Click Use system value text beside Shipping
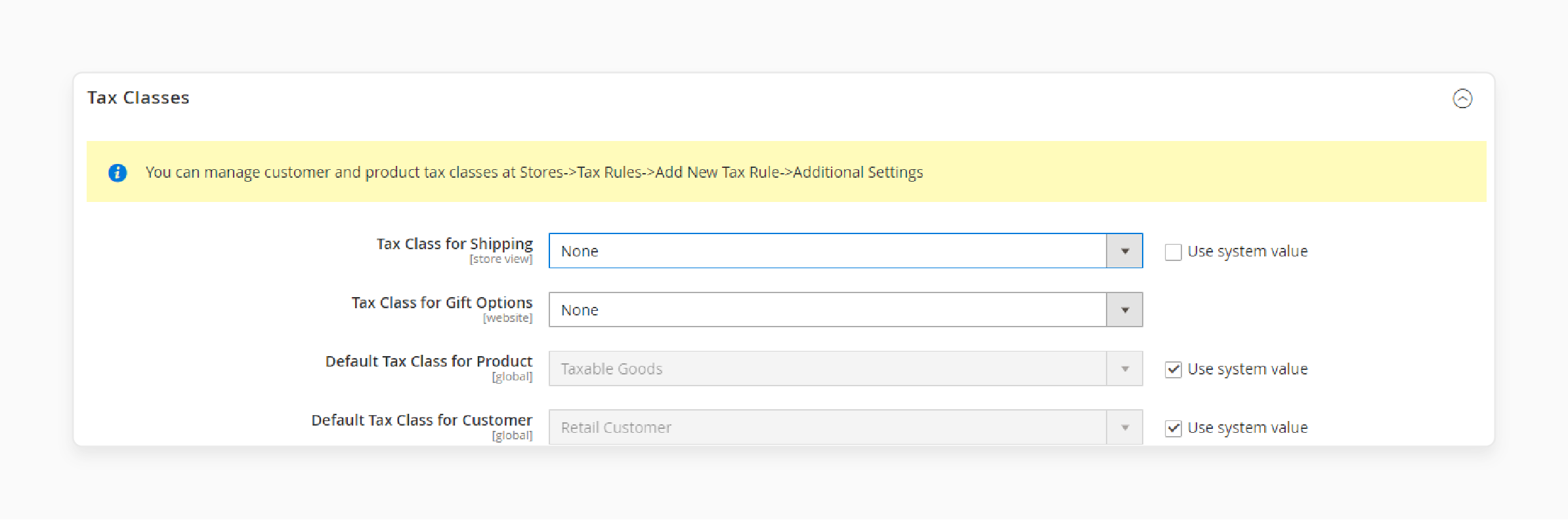Viewport: 1568px width, 522px height. point(1248,252)
